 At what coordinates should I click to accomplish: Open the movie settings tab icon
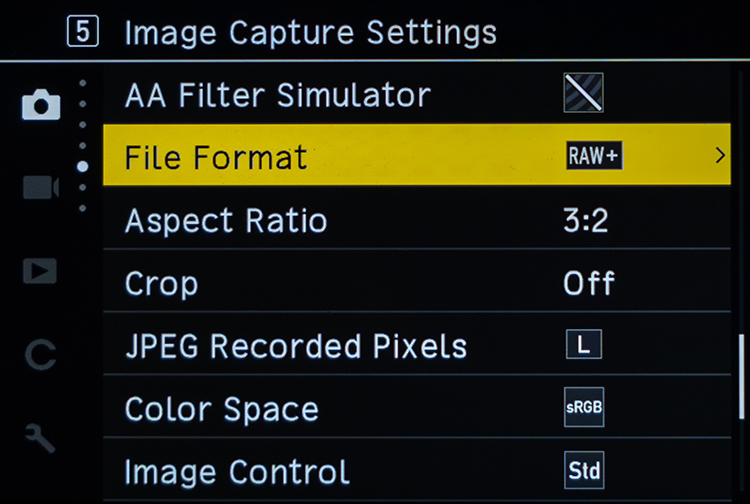point(41,187)
